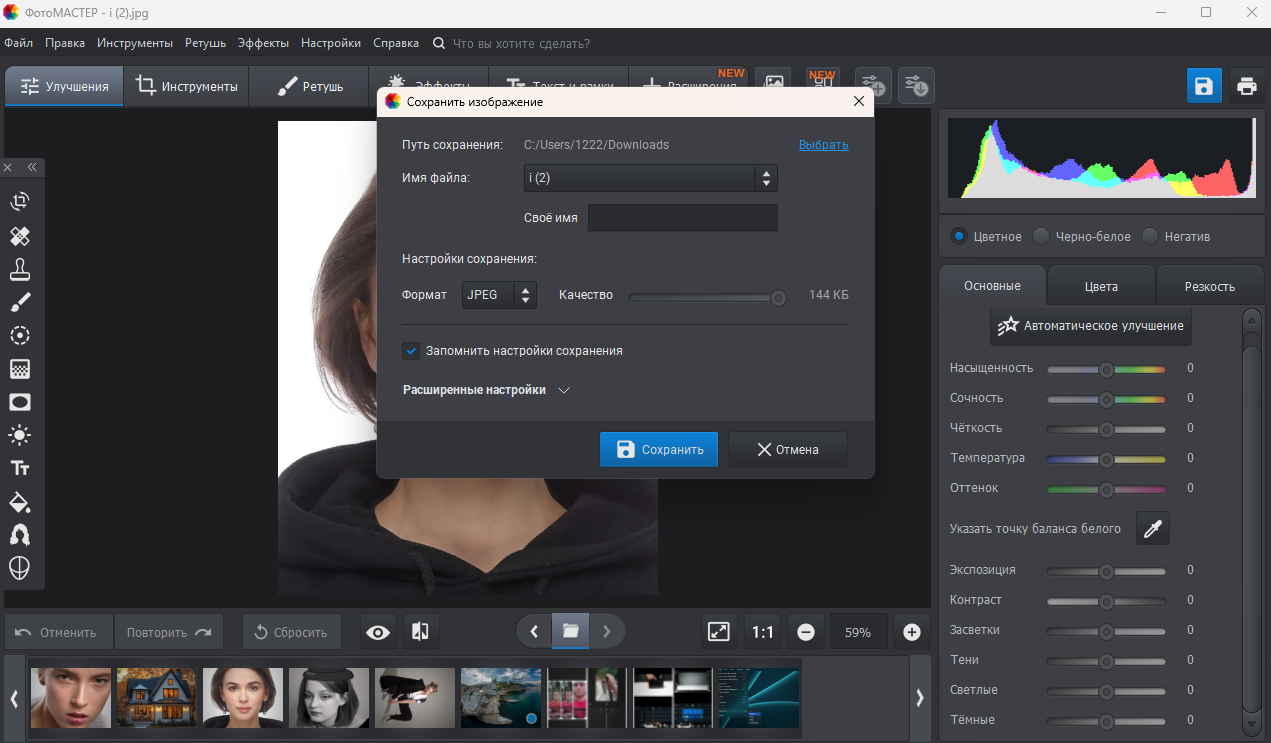This screenshot has height=743, width=1271.
Task: Select the hair silhouette tool
Action: pos(20,535)
